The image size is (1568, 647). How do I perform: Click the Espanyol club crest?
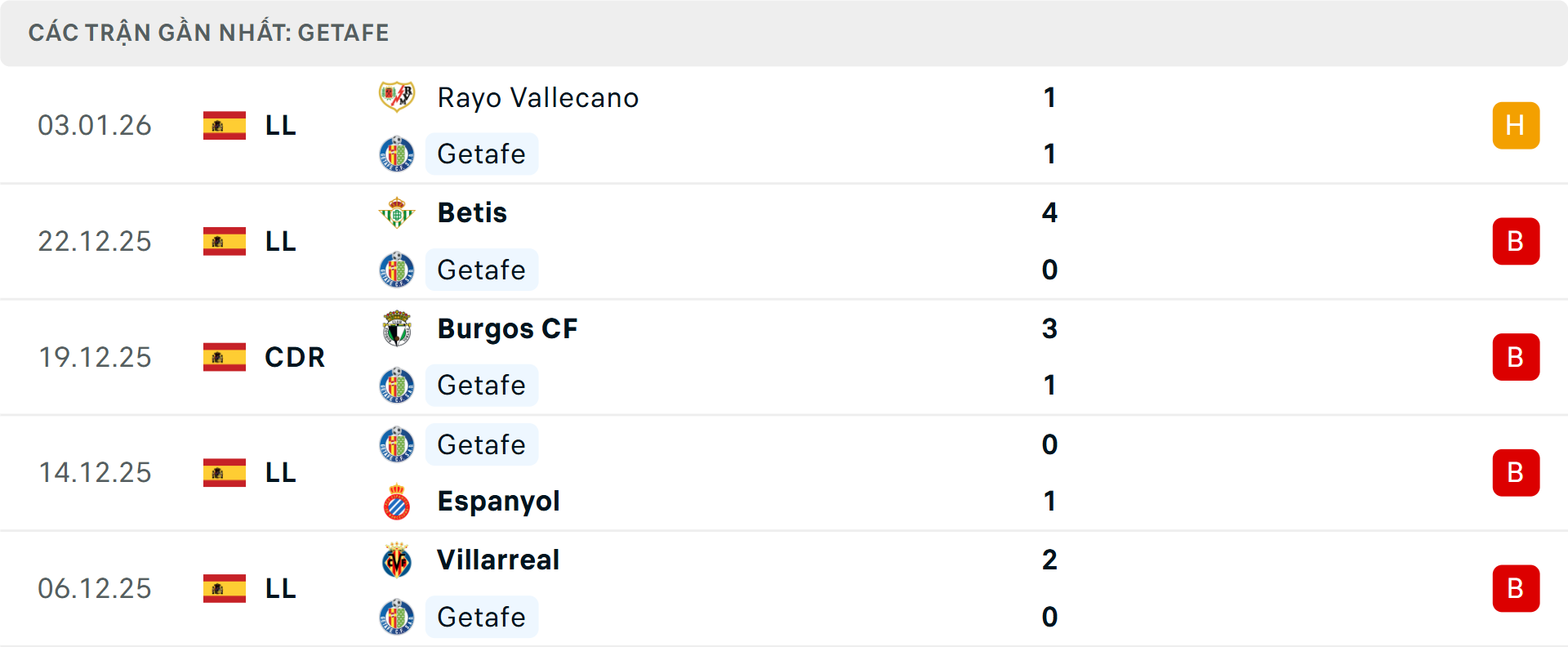[x=397, y=502]
